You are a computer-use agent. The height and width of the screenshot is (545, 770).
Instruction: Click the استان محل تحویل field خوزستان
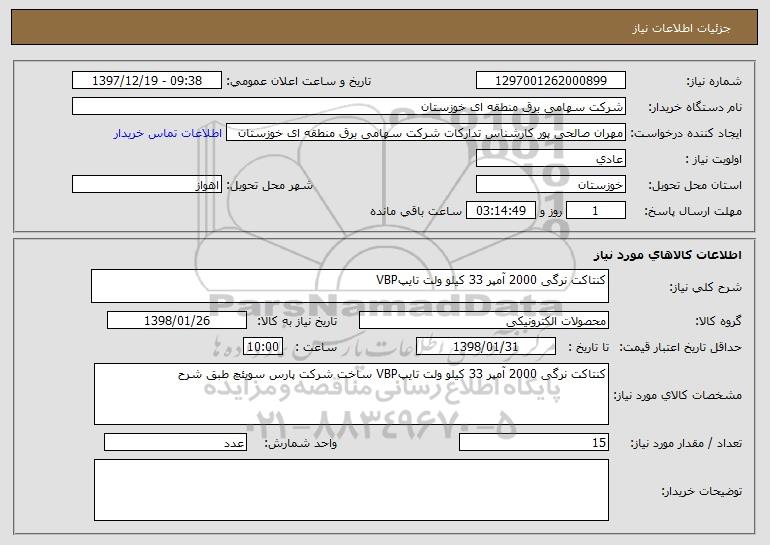coord(551,185)
